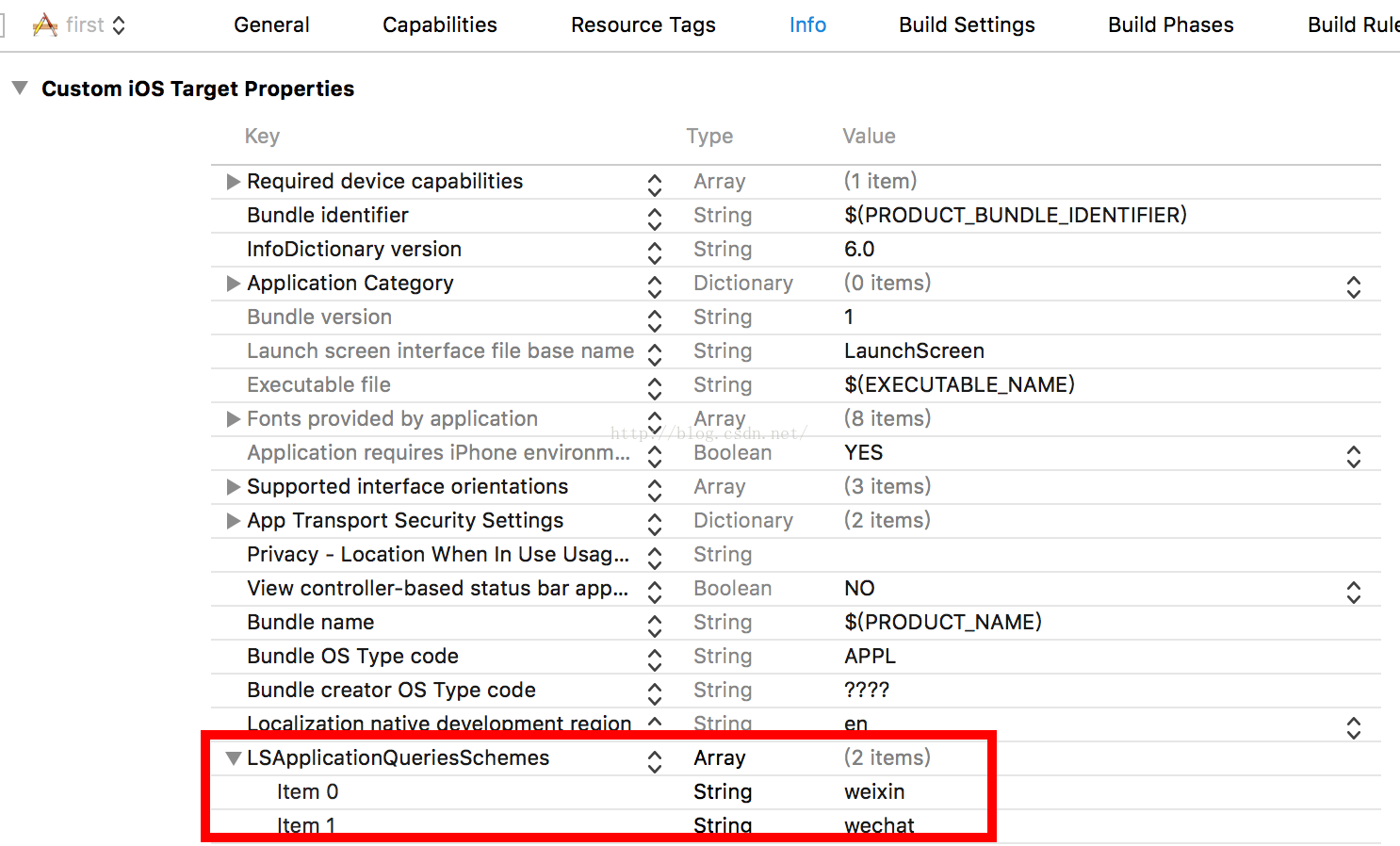Screen dimensions: 1400x846
Task: Open key stepper for Application Category
Action: [655, 286]
